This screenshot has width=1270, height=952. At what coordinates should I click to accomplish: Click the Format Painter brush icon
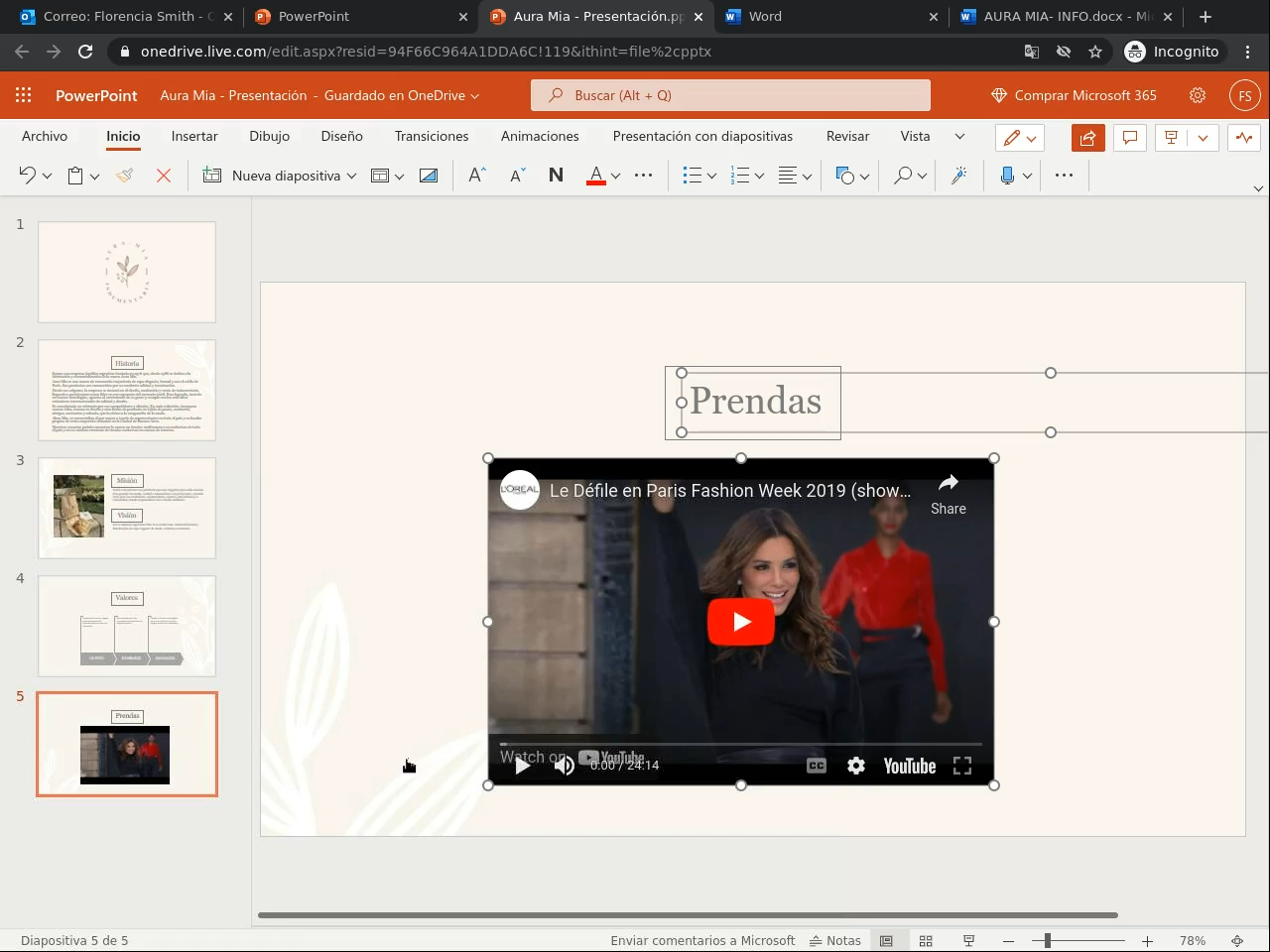[x=124, y=176]
